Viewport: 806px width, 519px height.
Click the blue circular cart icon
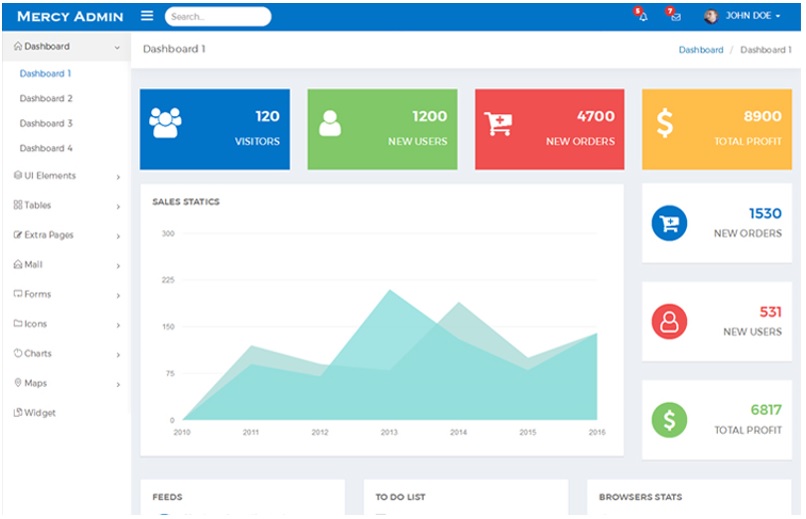pos(669,223)
